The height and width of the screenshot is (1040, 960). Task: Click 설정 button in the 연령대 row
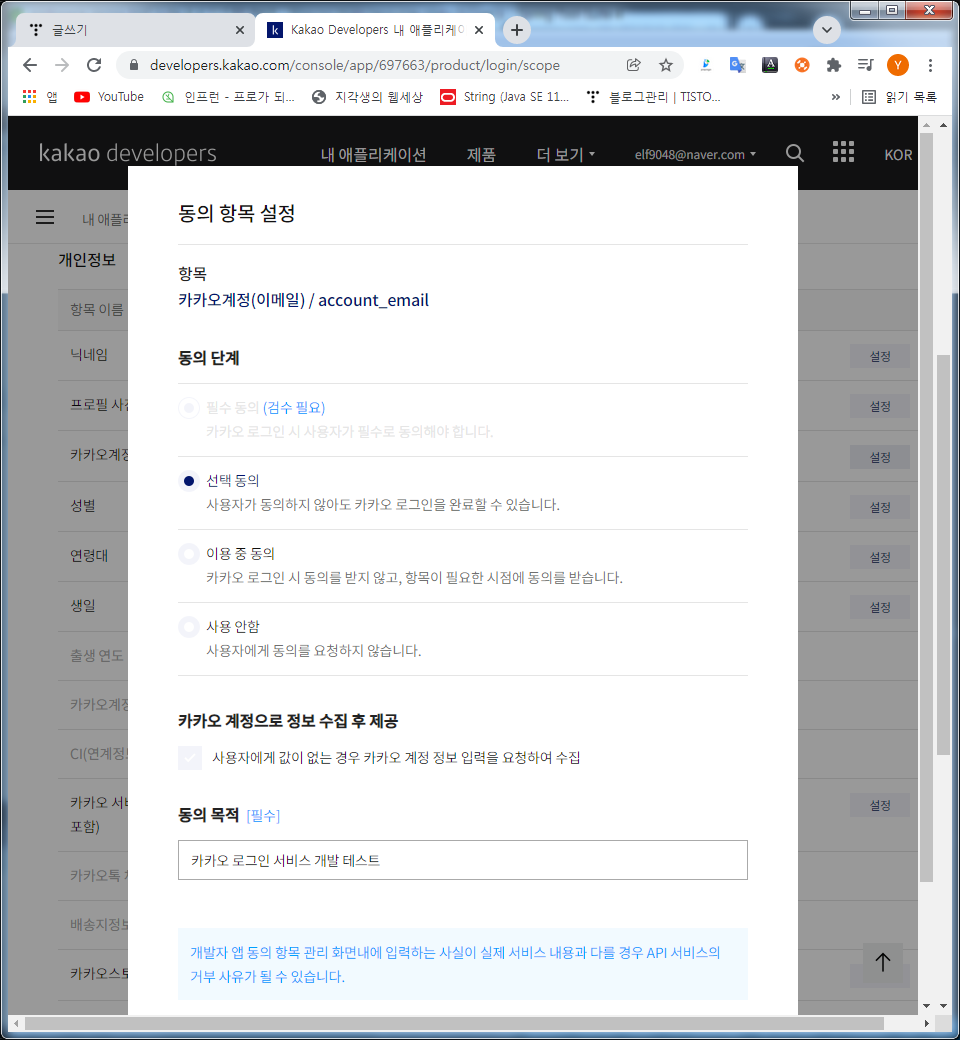880,558
